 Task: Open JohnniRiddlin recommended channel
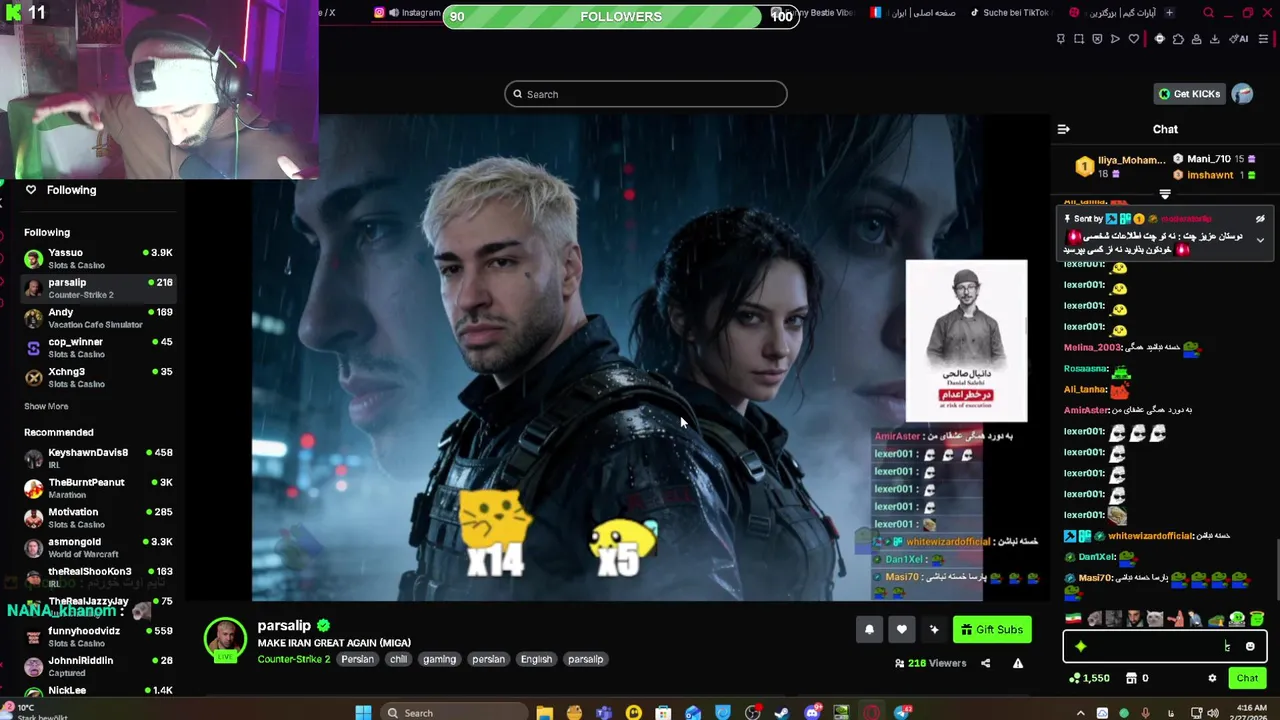point(98,666)
